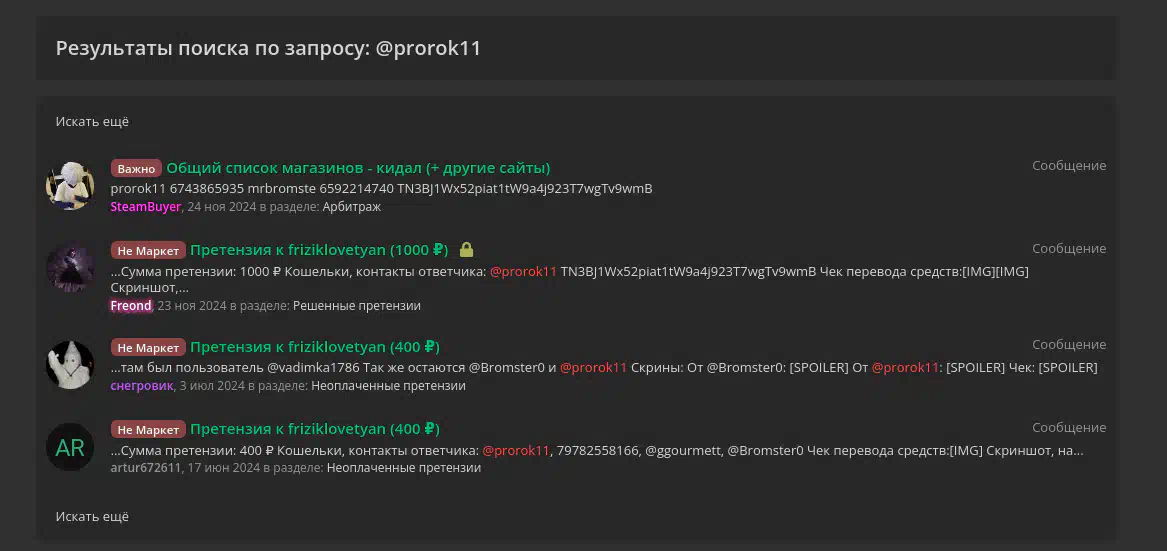Go to снеговик's Неоплаченные претензии section link
This screenshot has width=1167, height=551.
tap(389, 386)
